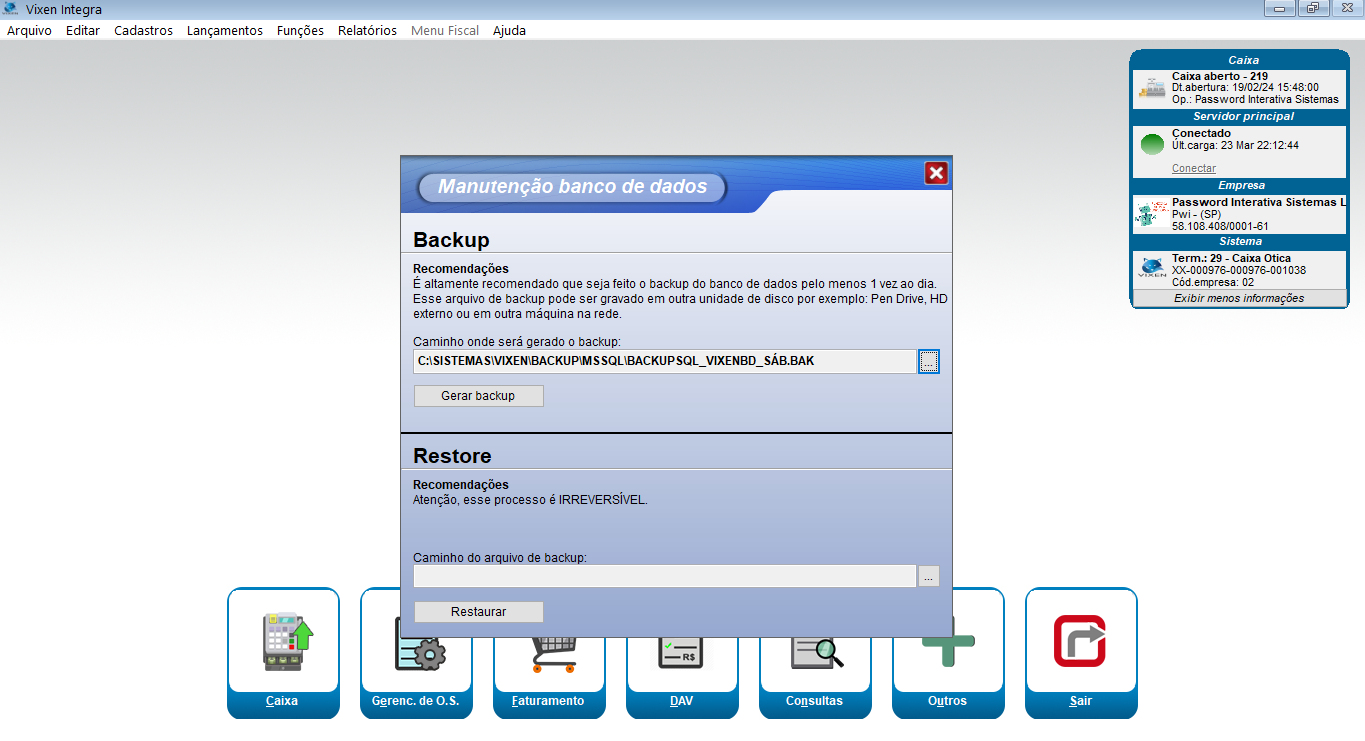Click the cash register icon in Caixa panel
Image resolution: width=1365 pixels, height=741 pixels.
(1151, 88)
